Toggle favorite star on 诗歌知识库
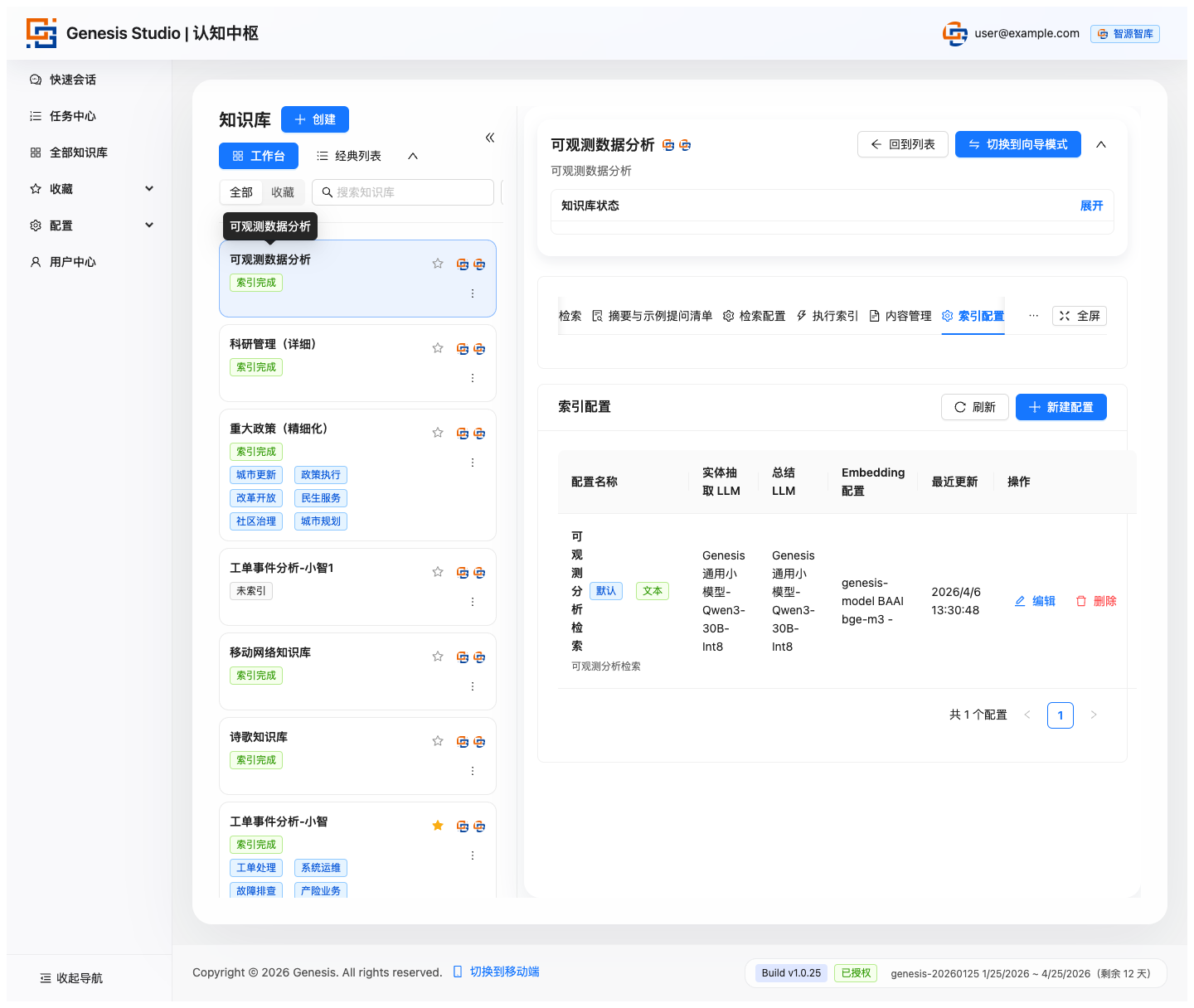Screen dimensions: 1194x1008 coord(438,741)
